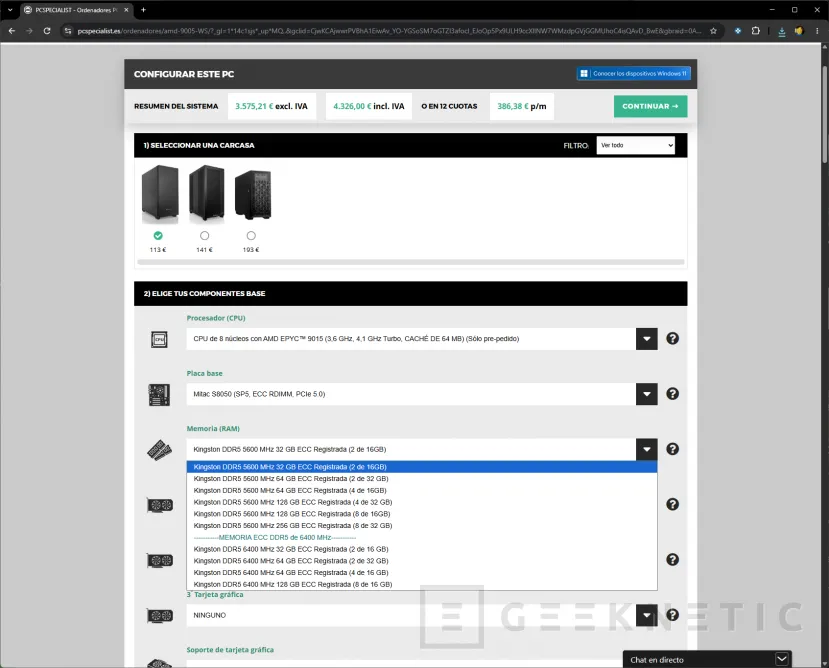Click the case list horizontal scrollbar
The image size is (829, 668).
(411, 262)
